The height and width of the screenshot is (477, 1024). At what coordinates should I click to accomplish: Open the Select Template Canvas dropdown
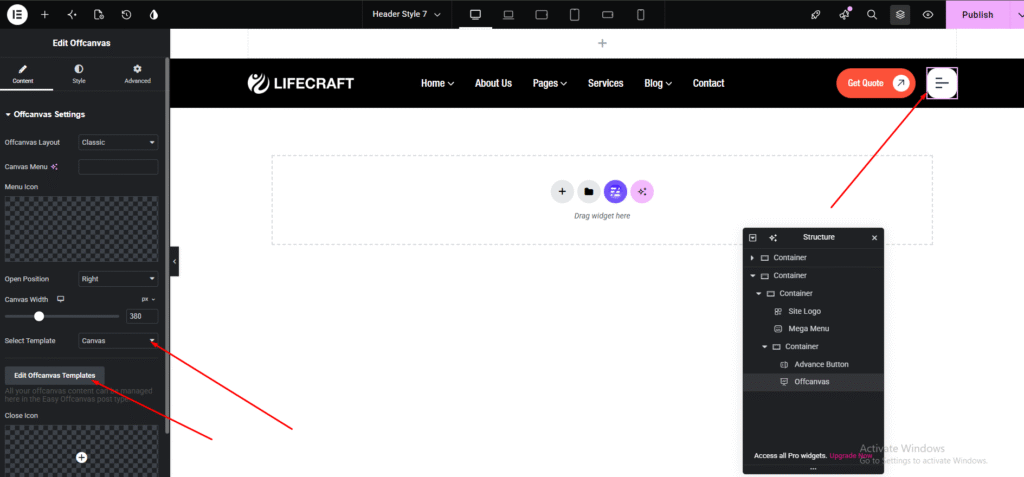coord(118,340)
